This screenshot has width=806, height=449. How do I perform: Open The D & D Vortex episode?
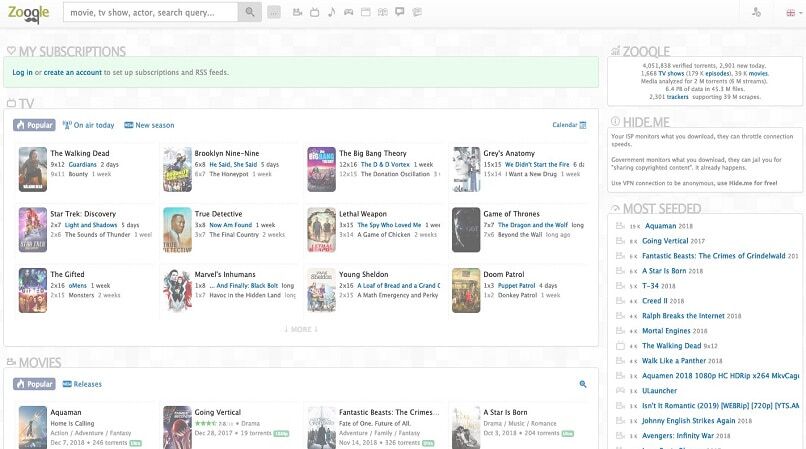tap(385, 165)
